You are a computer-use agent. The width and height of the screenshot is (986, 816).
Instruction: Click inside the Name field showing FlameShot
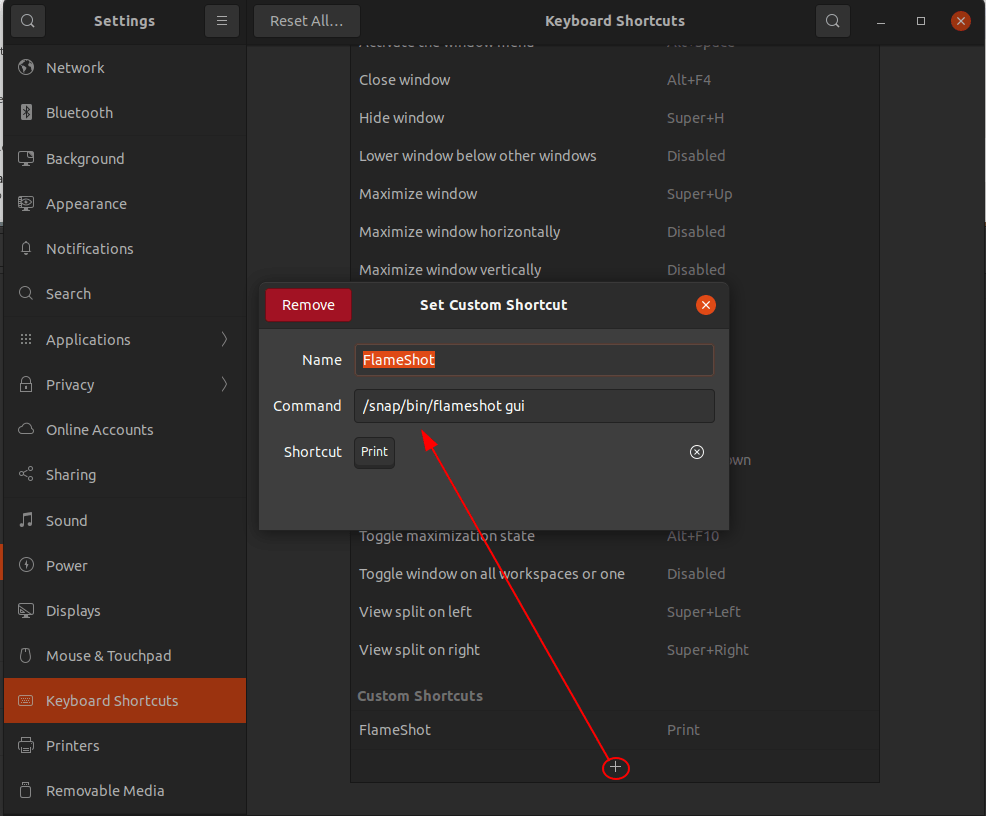click(534, 360)
